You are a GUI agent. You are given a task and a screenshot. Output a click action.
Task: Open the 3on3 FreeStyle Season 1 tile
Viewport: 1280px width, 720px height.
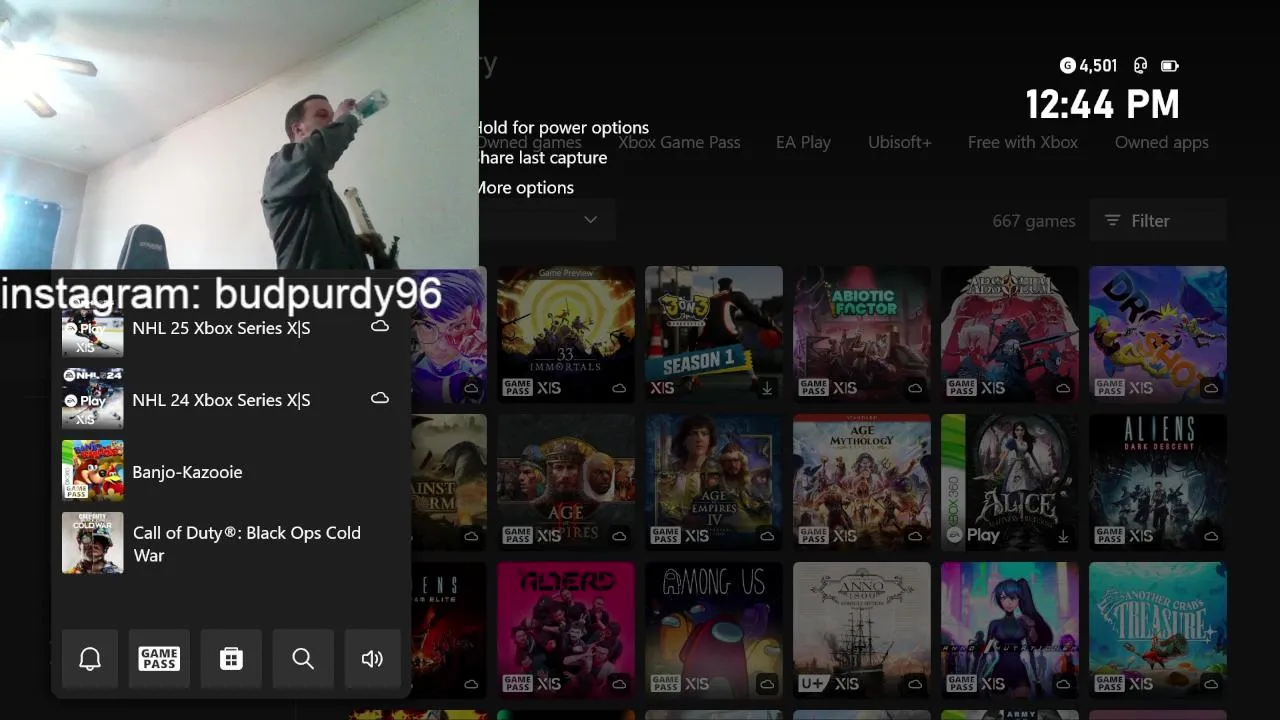pos(714,334)
